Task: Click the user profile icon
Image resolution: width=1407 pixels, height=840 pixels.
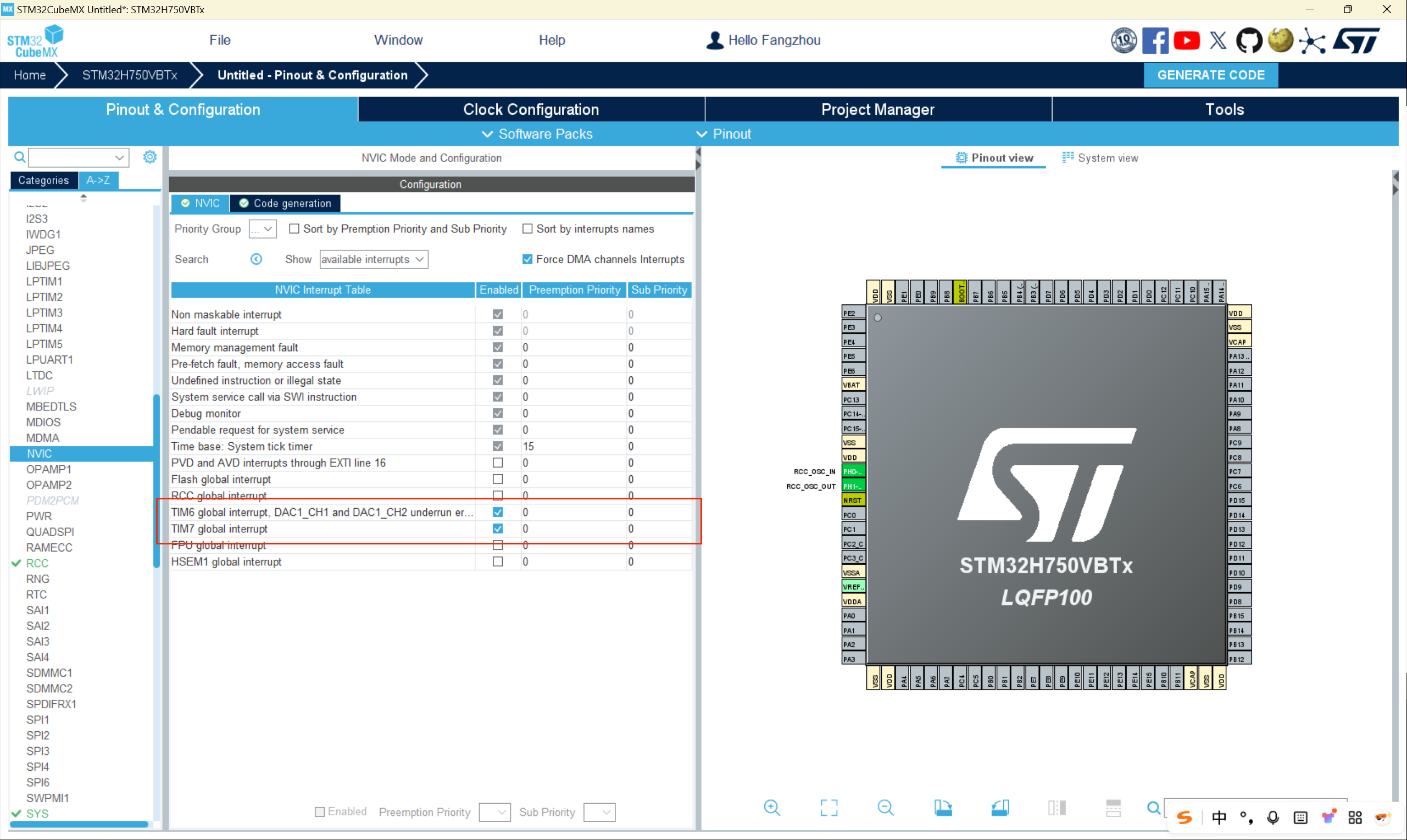Action: coord(715,40)
